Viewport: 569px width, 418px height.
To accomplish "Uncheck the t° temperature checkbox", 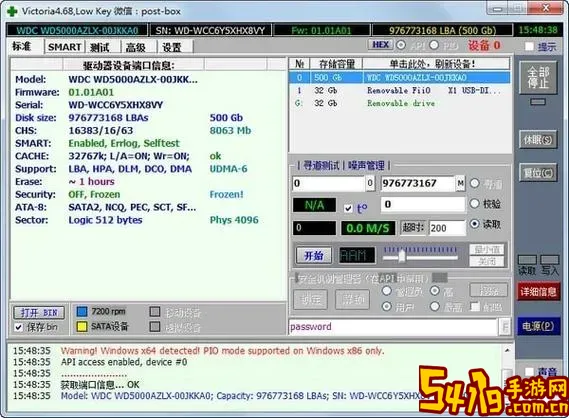I will click(x=348, y=208).
